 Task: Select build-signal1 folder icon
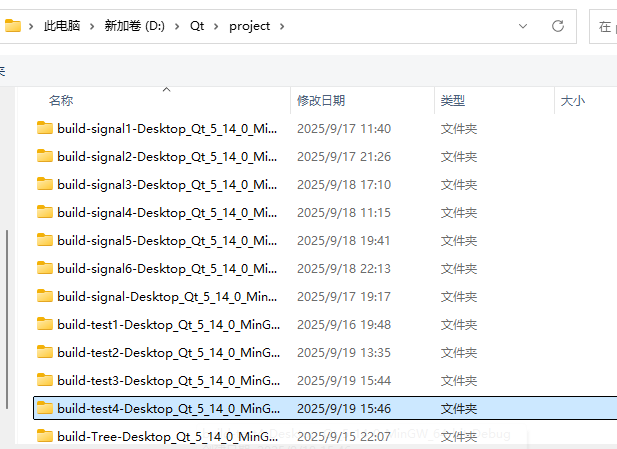(45, 128)
